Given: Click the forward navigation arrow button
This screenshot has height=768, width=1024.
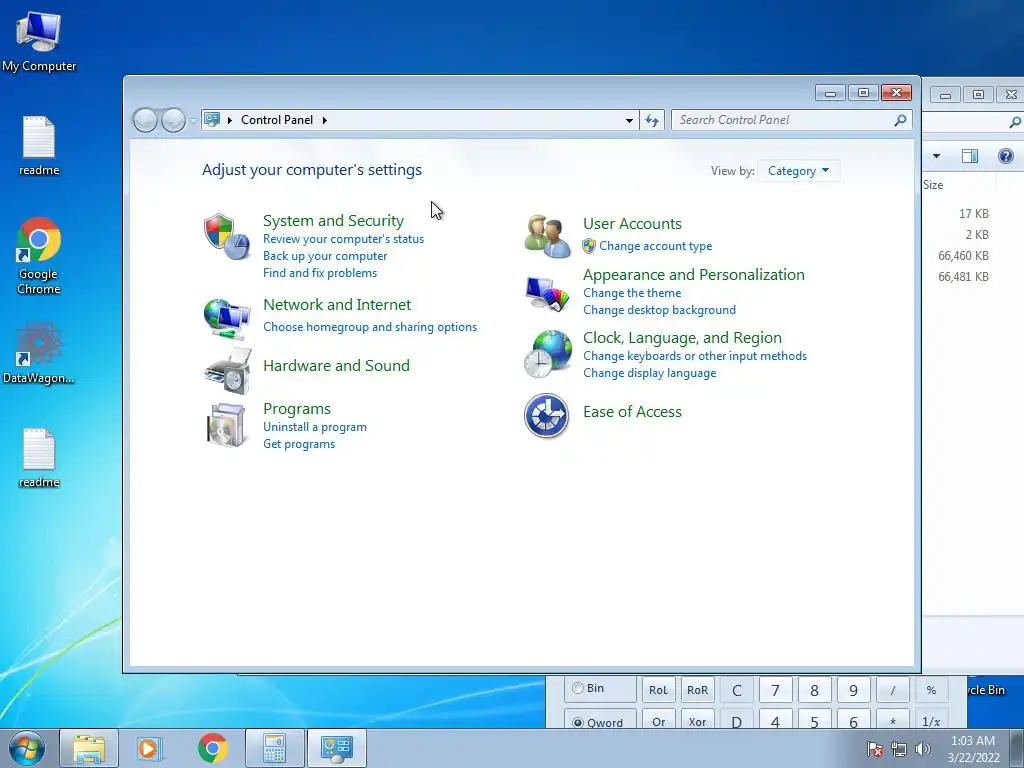Looking at the screenshot, I should coord(173,120).
